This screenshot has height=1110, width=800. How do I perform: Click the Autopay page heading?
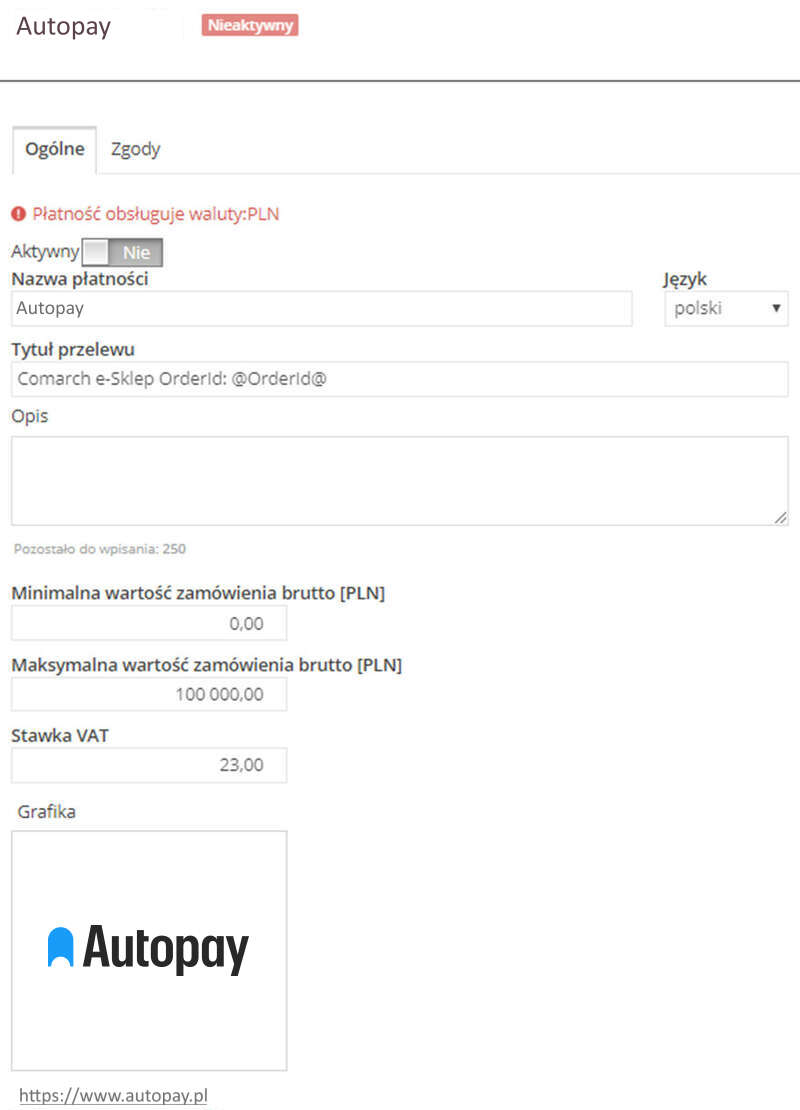(x=64, y=27)
